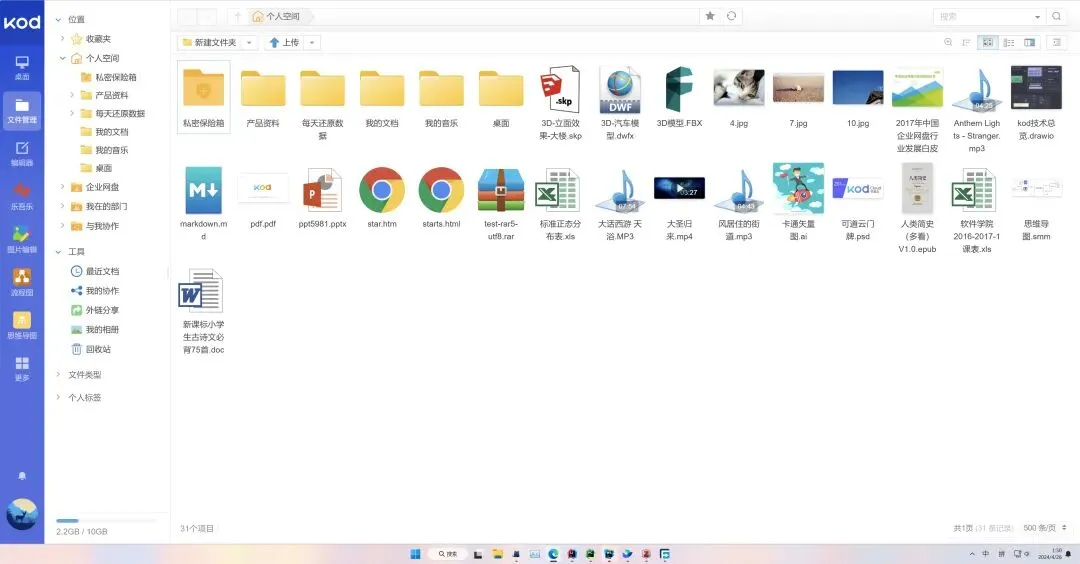
Task: Switch to list view
Action: 1008,43
